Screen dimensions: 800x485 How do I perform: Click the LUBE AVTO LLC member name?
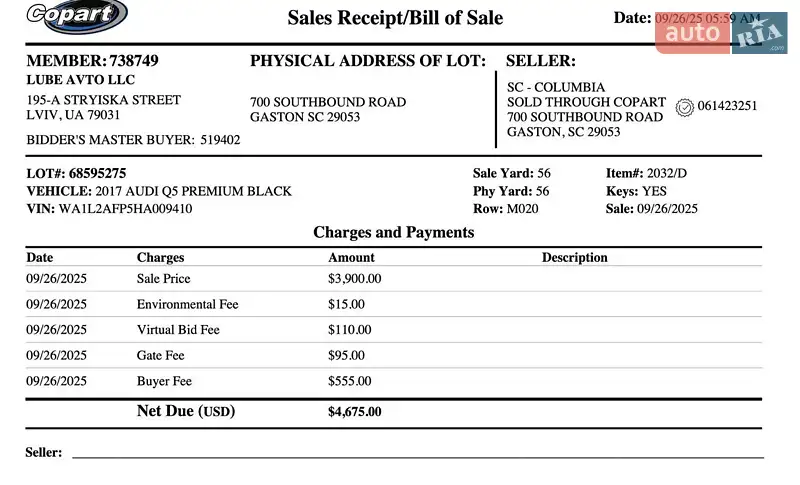point(80,80)
